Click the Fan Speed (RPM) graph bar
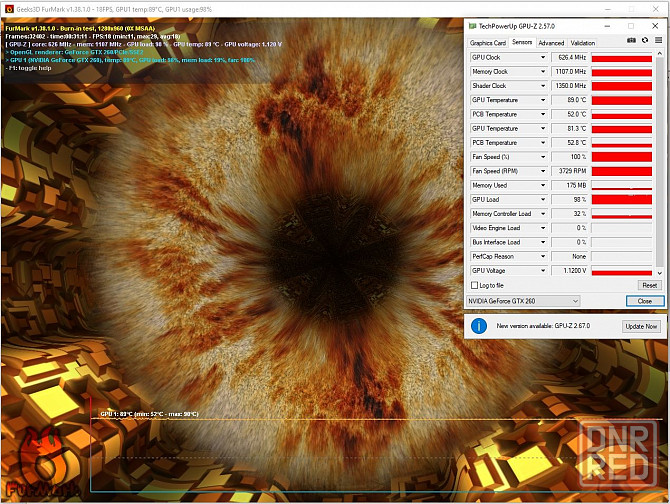 [x=622, y=171]
